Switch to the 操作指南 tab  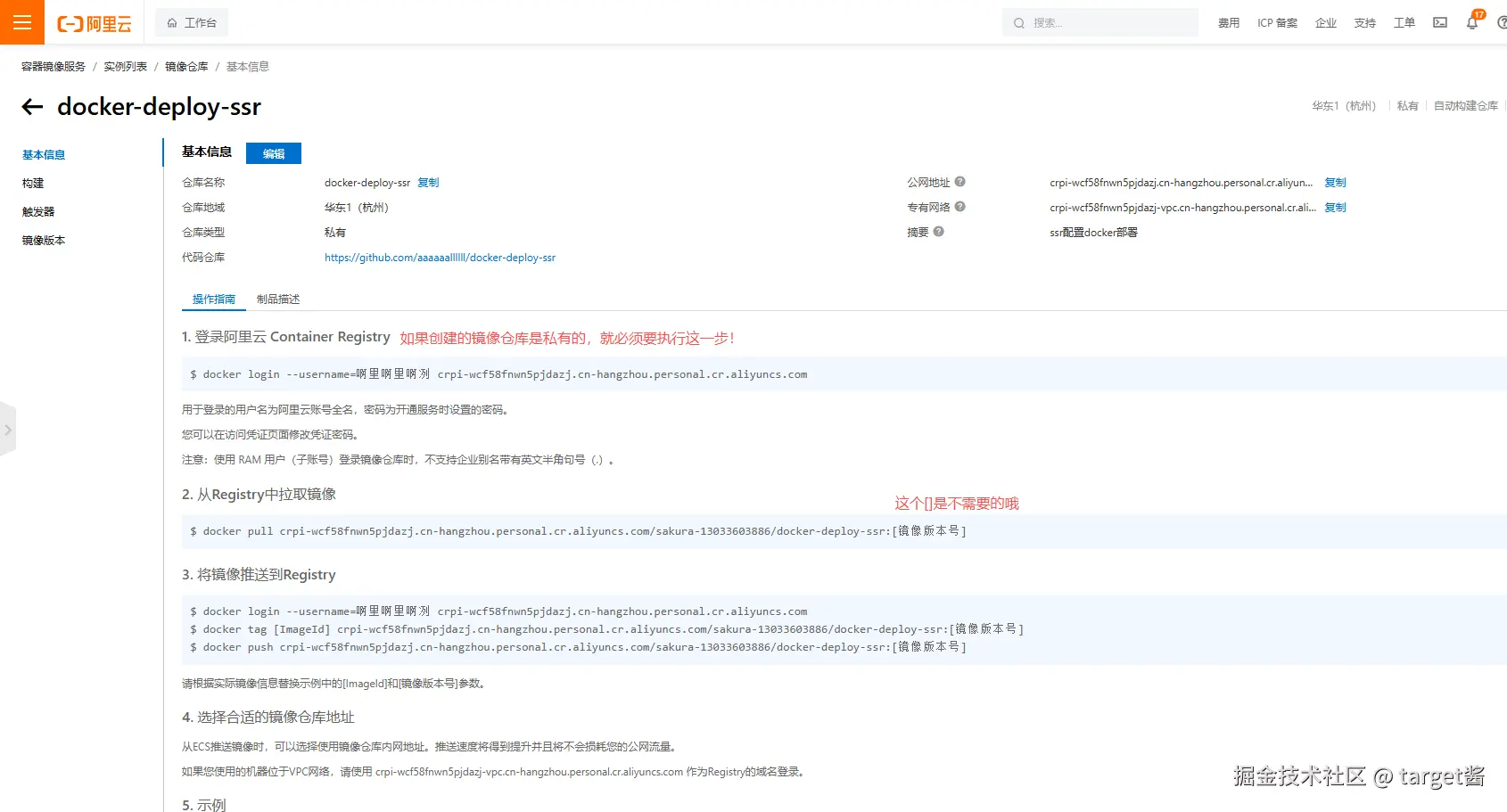coord(214,299)
